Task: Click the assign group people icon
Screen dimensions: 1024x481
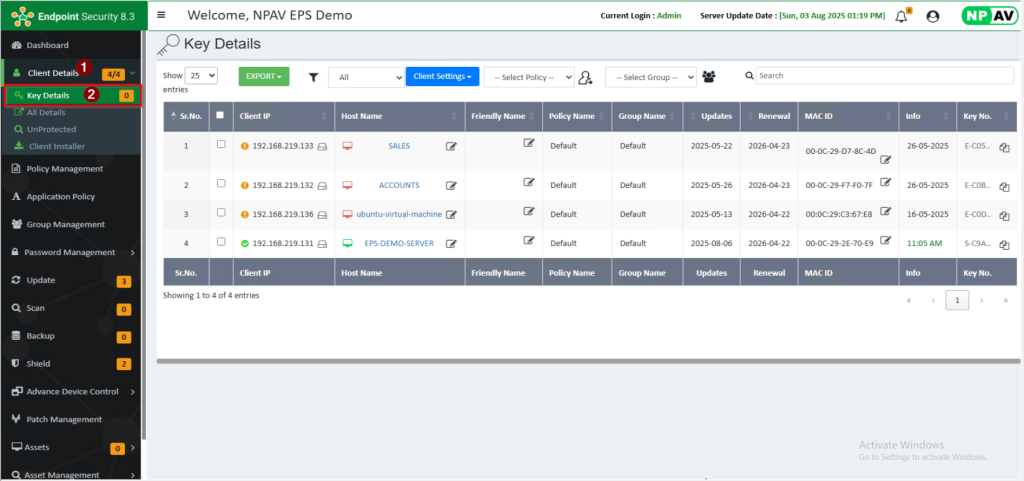Action: coord(709,77)
